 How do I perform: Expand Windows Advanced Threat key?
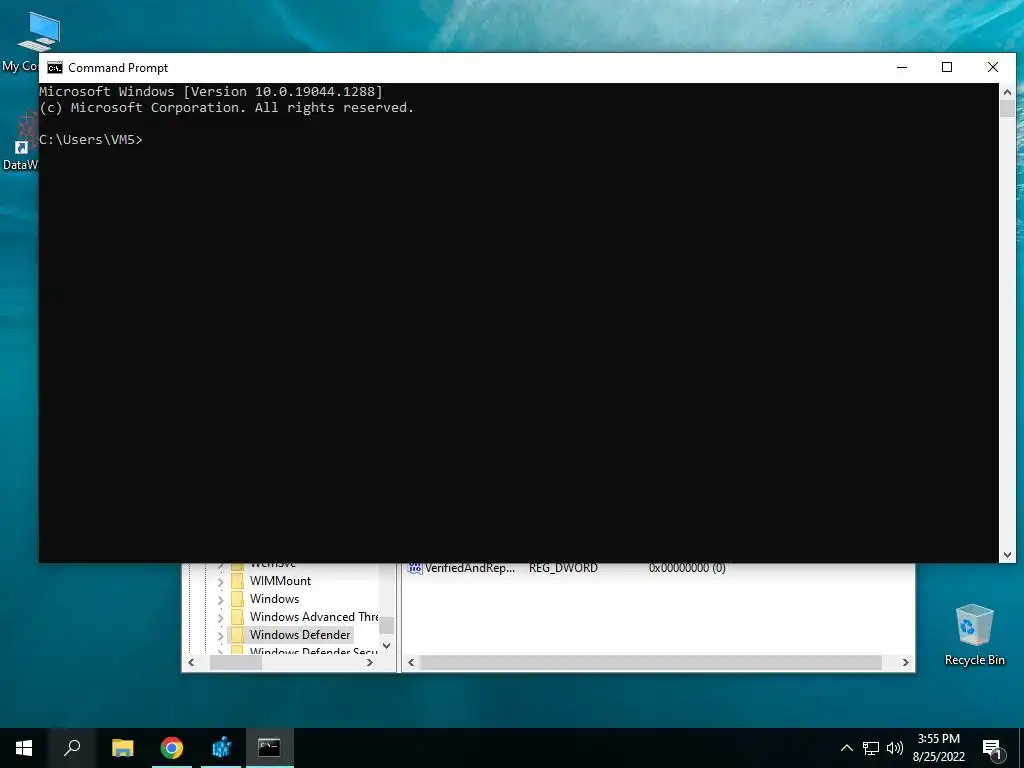pyautogui.click(x=221, y=617)
